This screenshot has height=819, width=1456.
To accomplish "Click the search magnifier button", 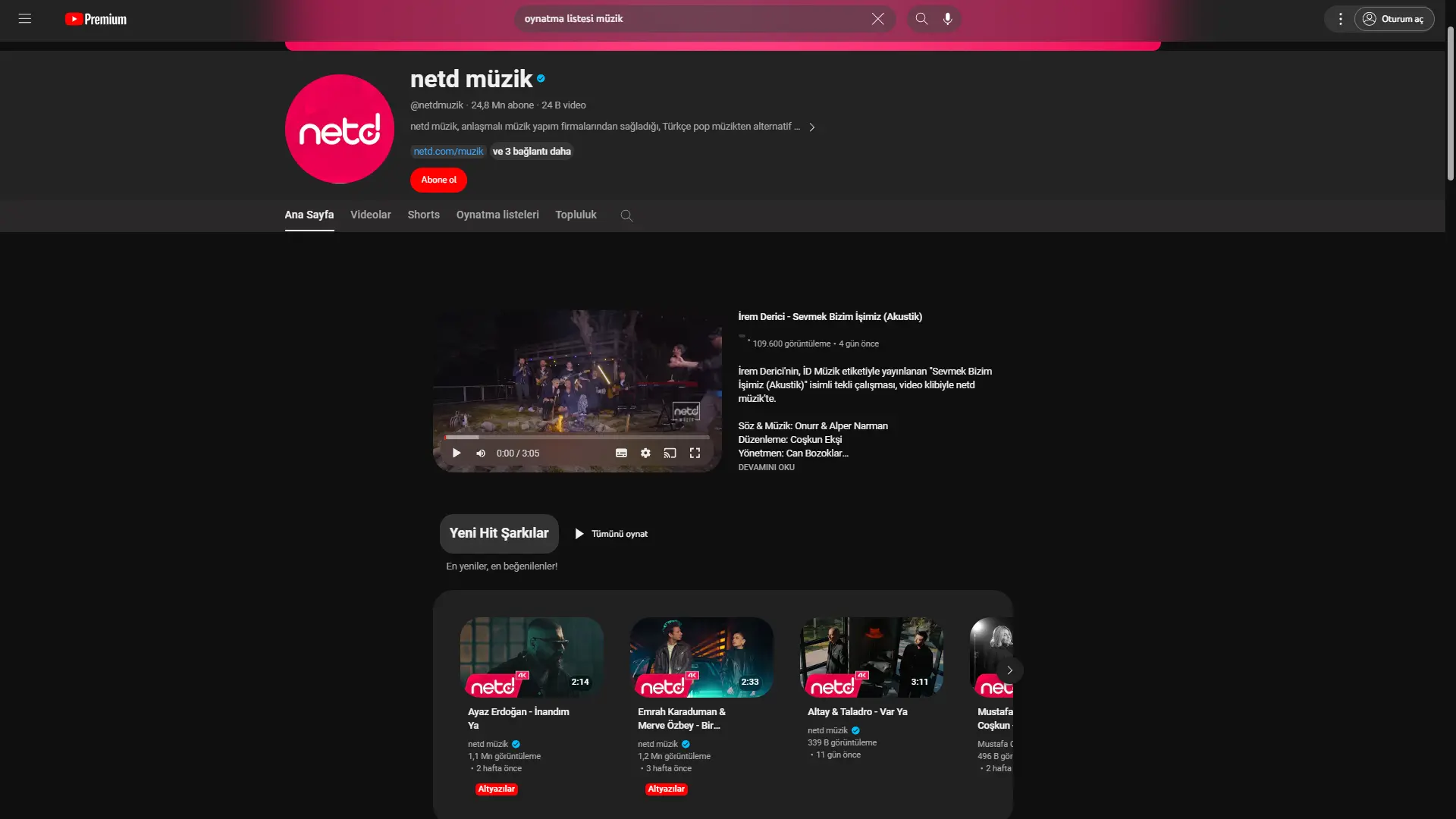I will point(921,19).
